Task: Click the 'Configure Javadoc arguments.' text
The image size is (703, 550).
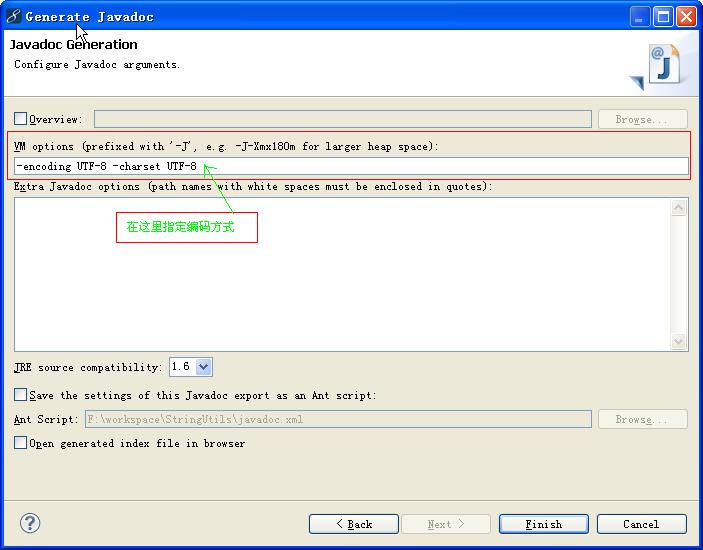Action: tap(97, 65)
